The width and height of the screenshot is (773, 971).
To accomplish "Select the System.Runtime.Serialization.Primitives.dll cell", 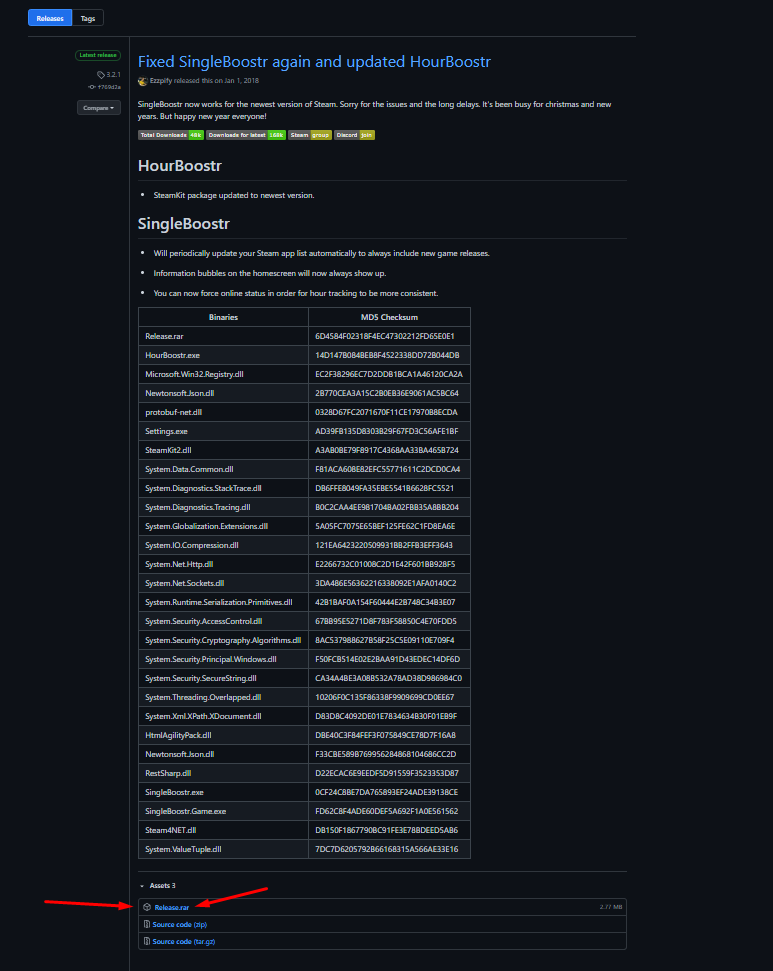I will coord(224,602).
